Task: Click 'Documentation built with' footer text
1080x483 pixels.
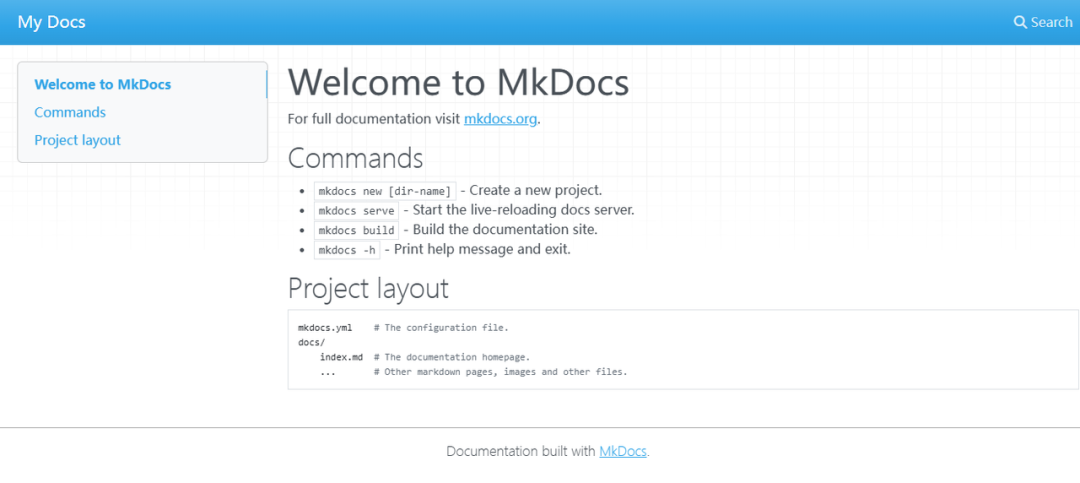Action: click(521, 452)
